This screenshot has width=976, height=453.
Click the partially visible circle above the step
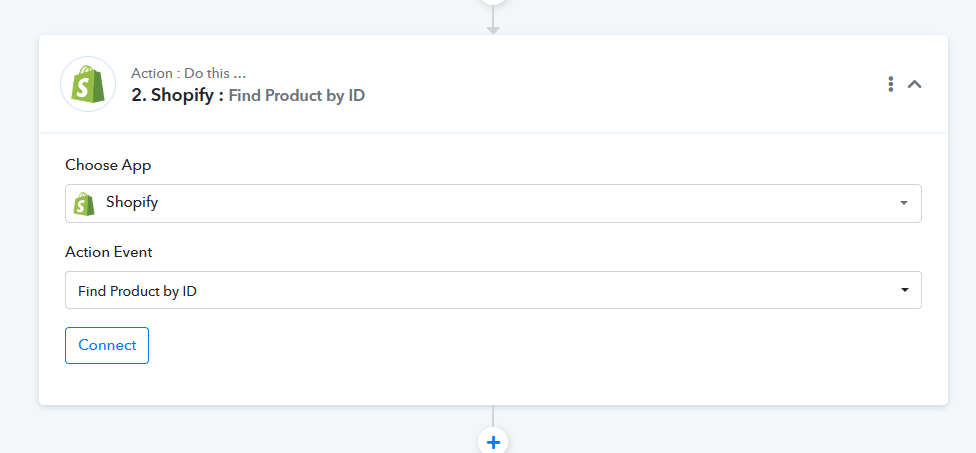click(493, 2)
